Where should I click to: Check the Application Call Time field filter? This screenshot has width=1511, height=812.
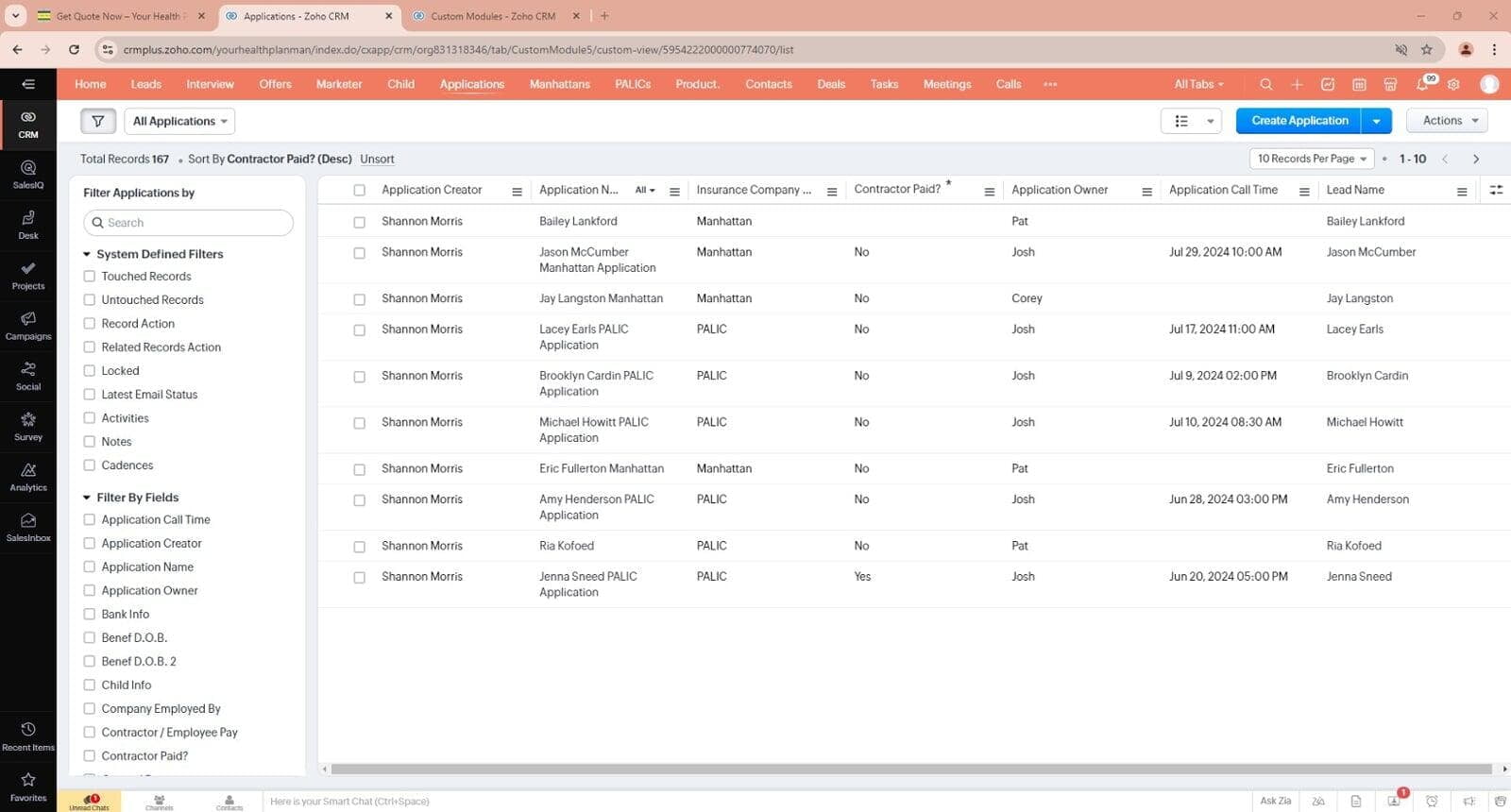(x=90, y=520)
